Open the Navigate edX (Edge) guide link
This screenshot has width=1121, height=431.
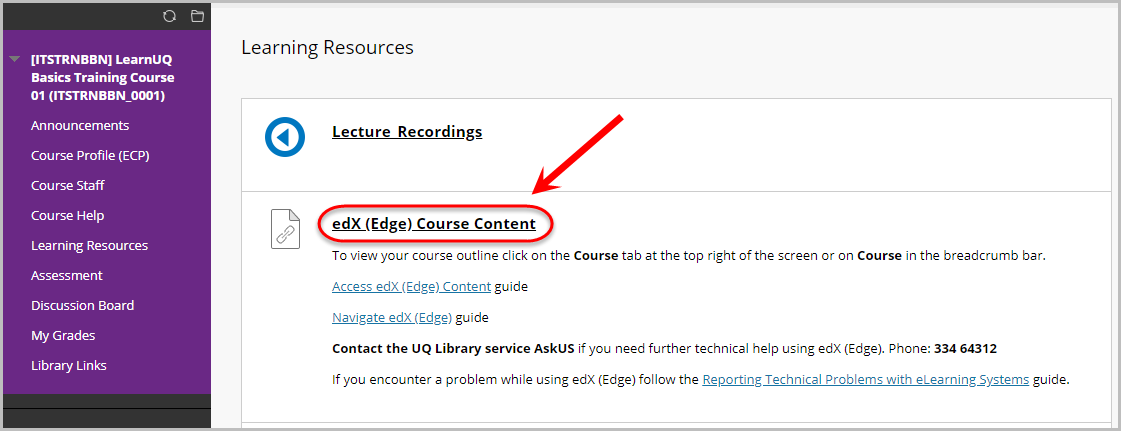tap(392, 317)
